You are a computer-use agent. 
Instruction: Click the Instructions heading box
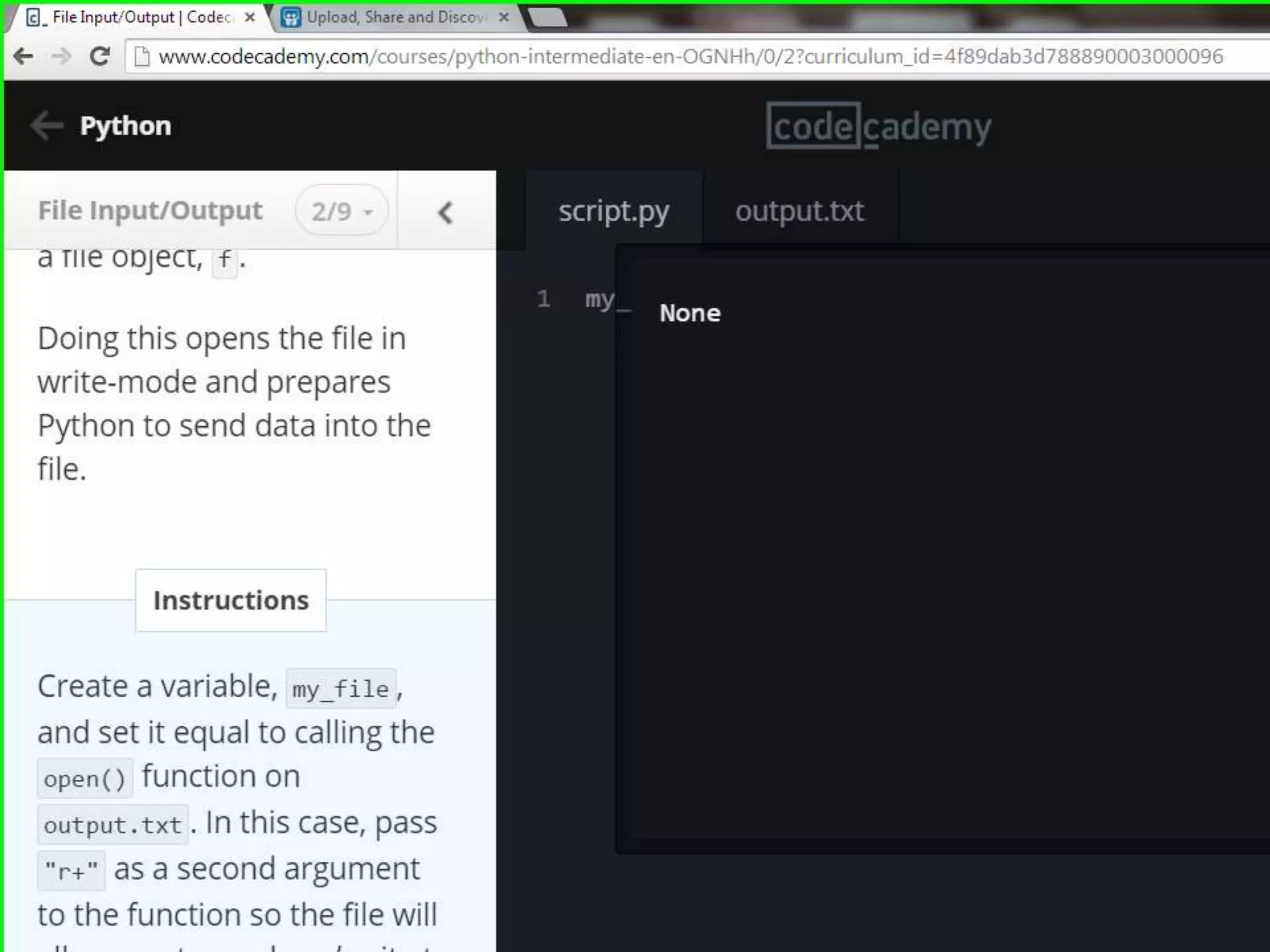point(231,601)
